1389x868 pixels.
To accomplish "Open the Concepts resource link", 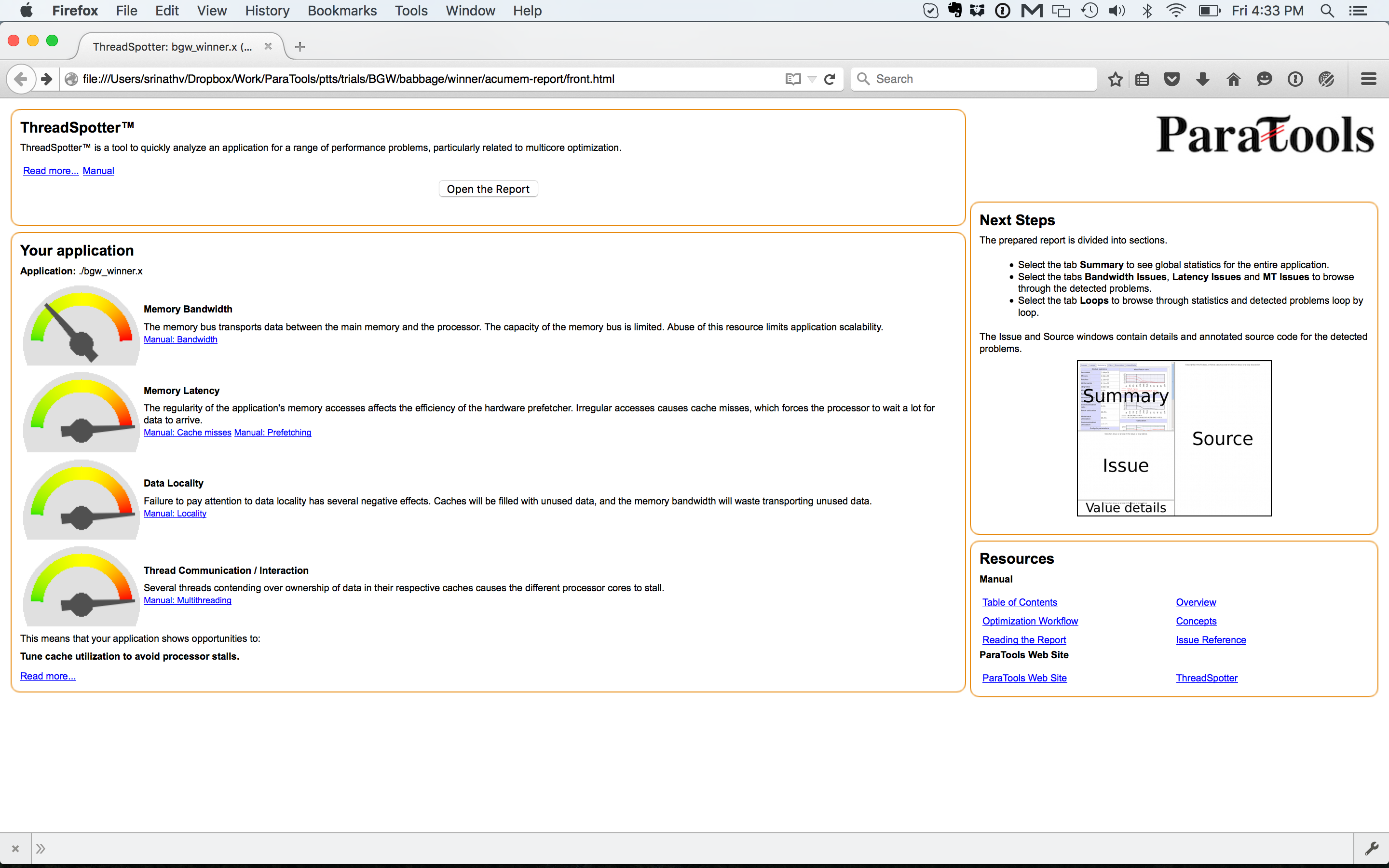I will [1196, 621].
